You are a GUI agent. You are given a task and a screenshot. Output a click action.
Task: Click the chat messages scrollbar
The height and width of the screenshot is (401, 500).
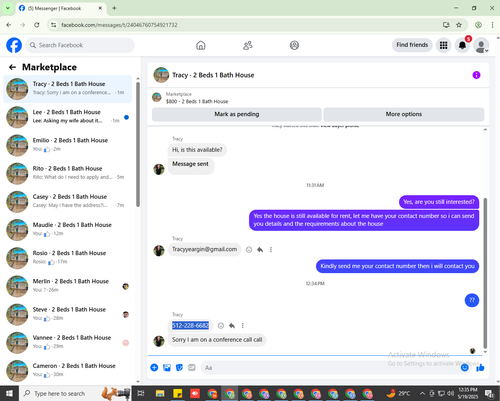click(x=485, y=273)
